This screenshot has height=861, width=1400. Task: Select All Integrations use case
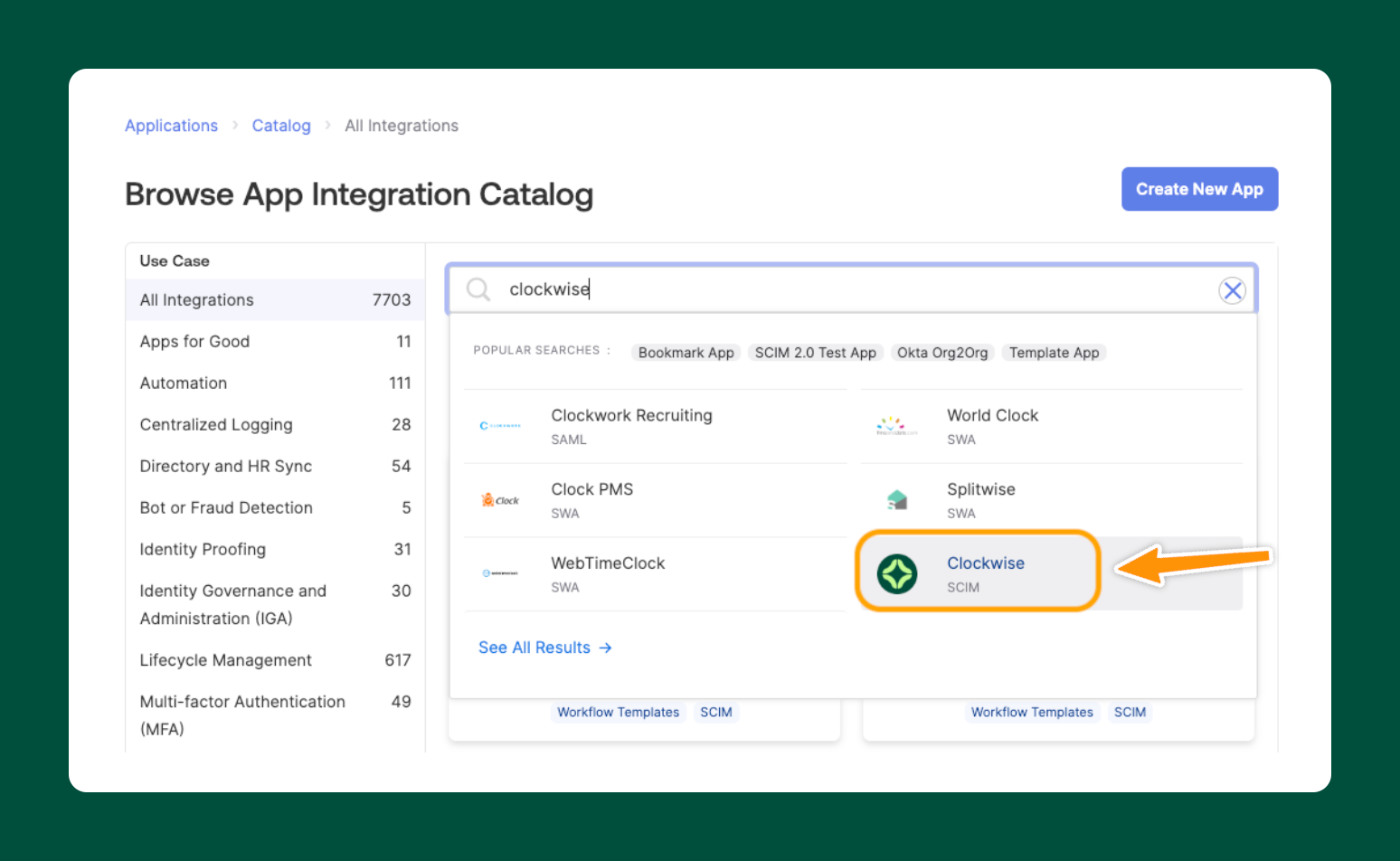pos(275,300)
